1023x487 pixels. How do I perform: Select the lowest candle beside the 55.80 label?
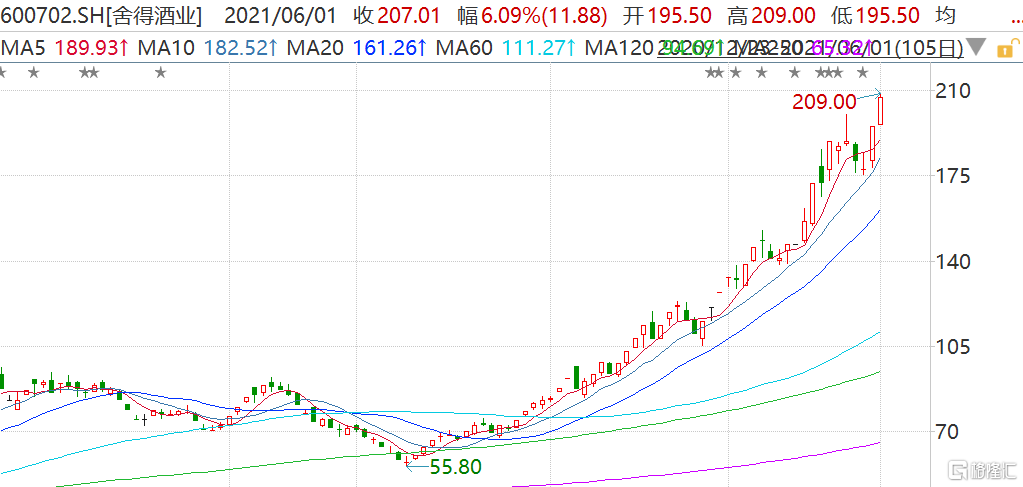coord(406,460)
